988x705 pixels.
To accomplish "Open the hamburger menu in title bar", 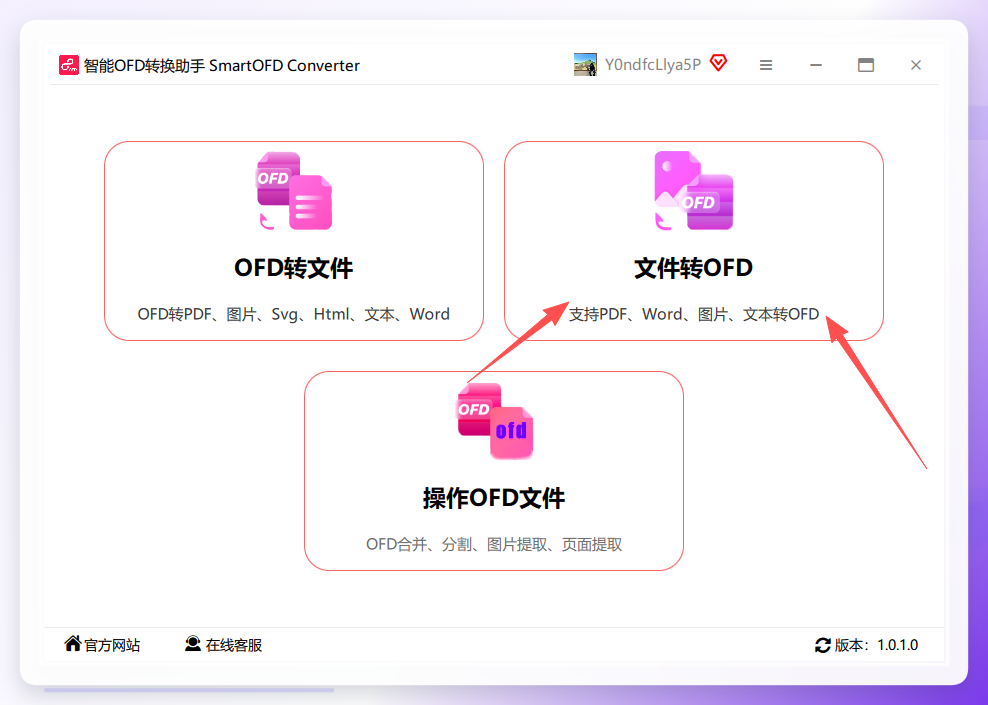I will pos(766,65).
